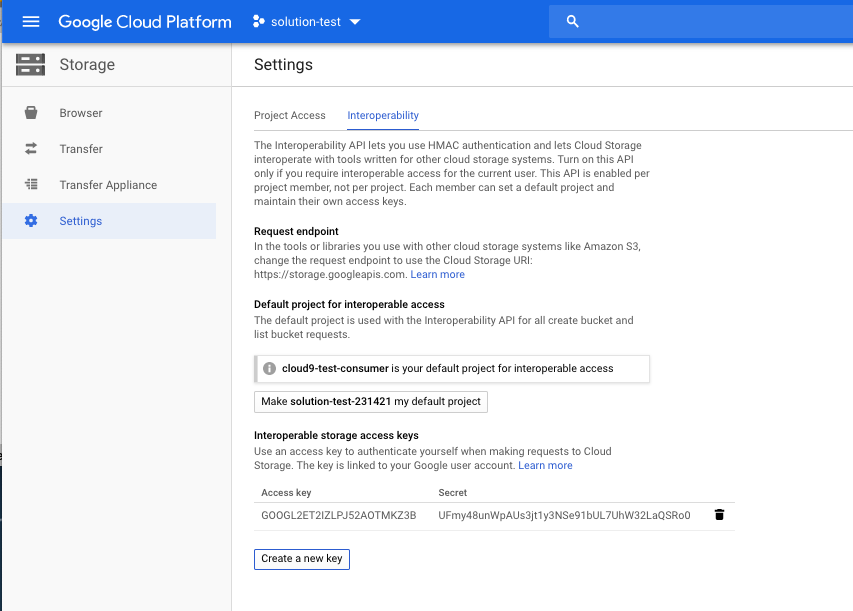This screenshot has width=853, height=611.
Task: Click the Storage title in the sidebar
Action: click(87, 65)
